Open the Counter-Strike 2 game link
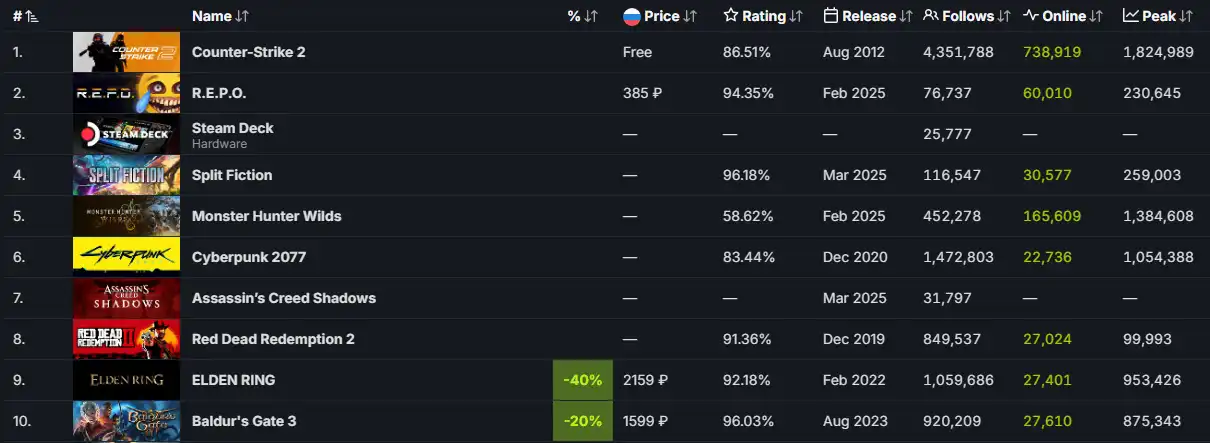1210x443 pixels. 248,52
